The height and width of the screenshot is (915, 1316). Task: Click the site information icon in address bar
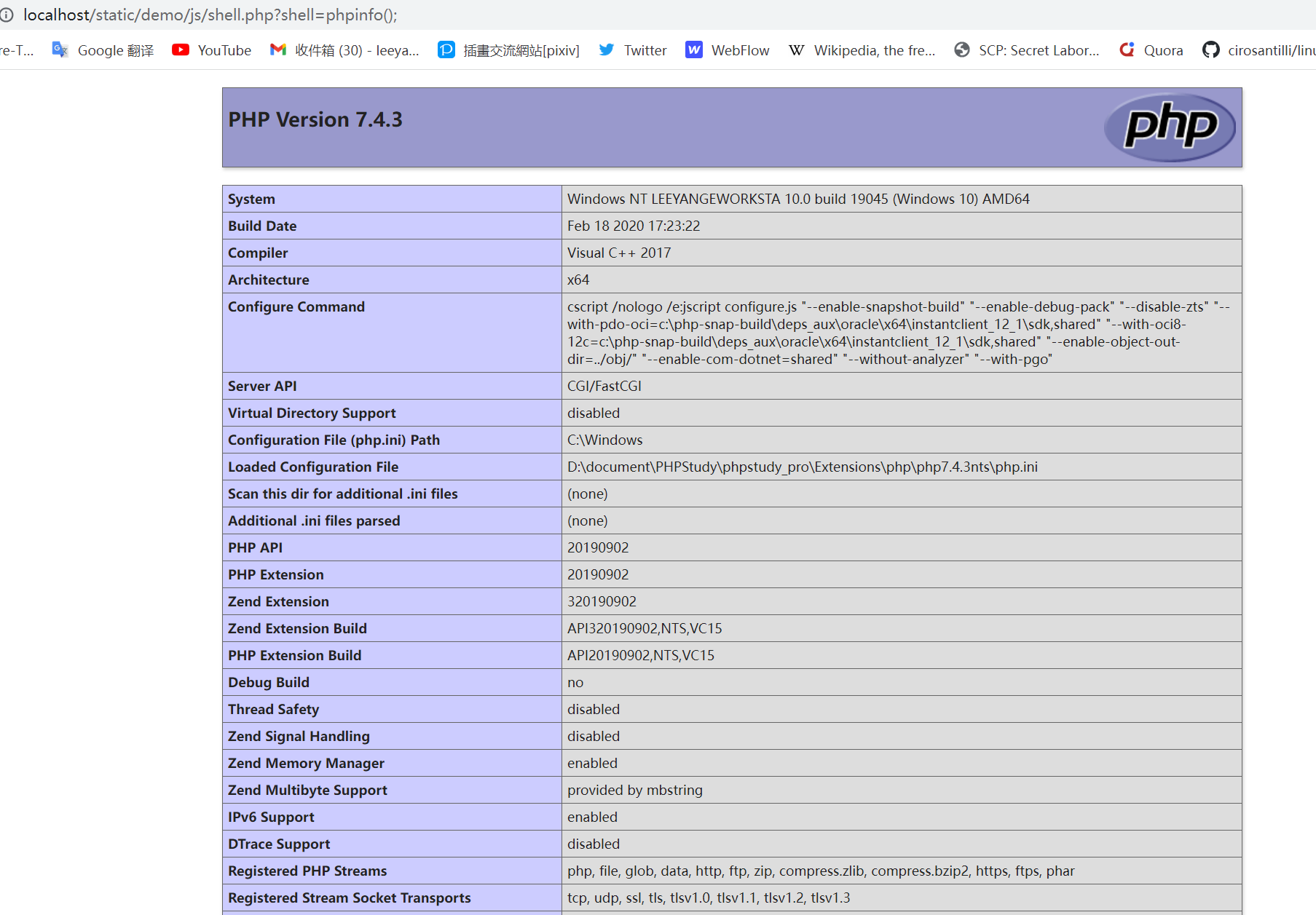click(x=7, y=15)
